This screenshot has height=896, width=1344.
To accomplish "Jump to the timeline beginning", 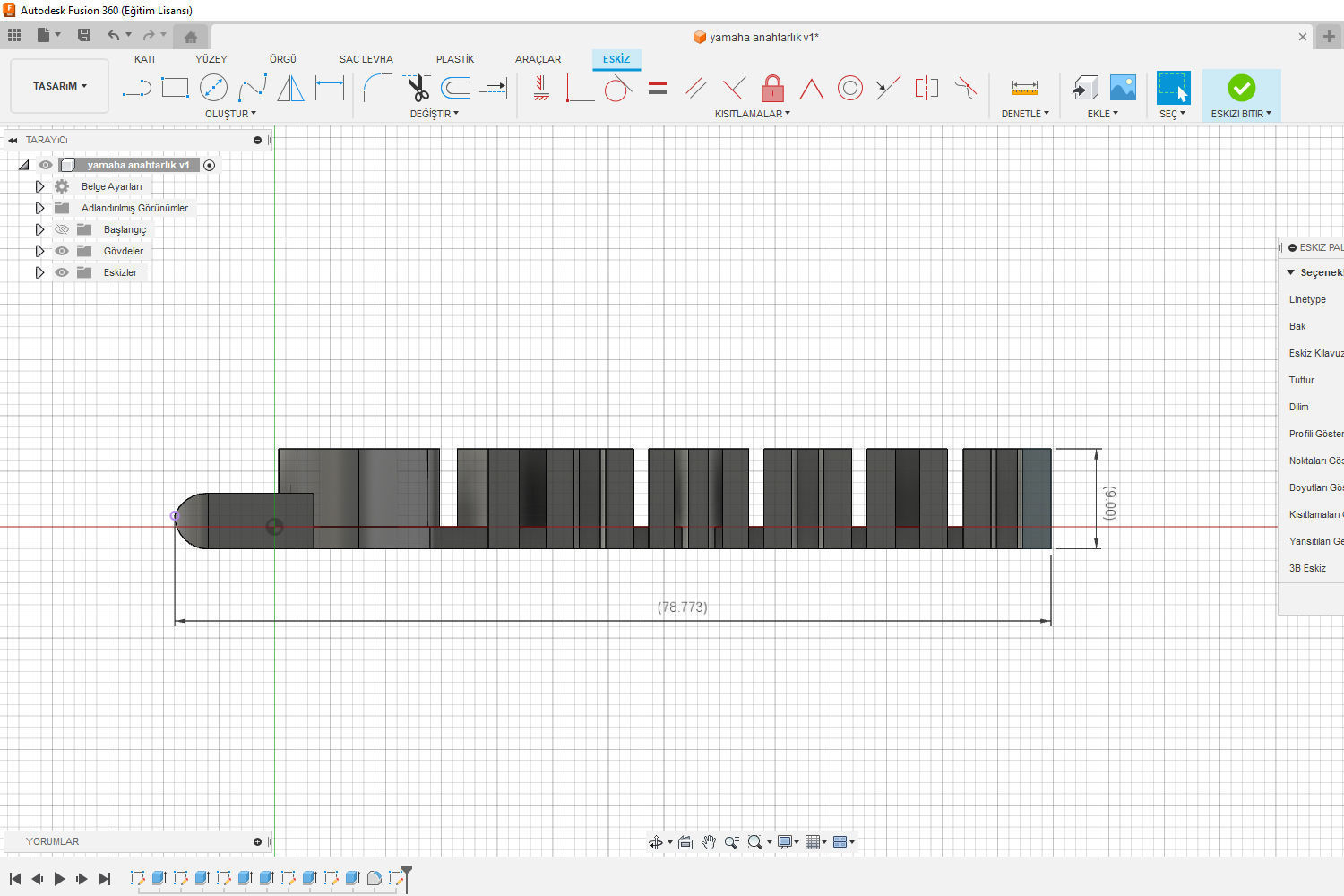I will 14,879.
